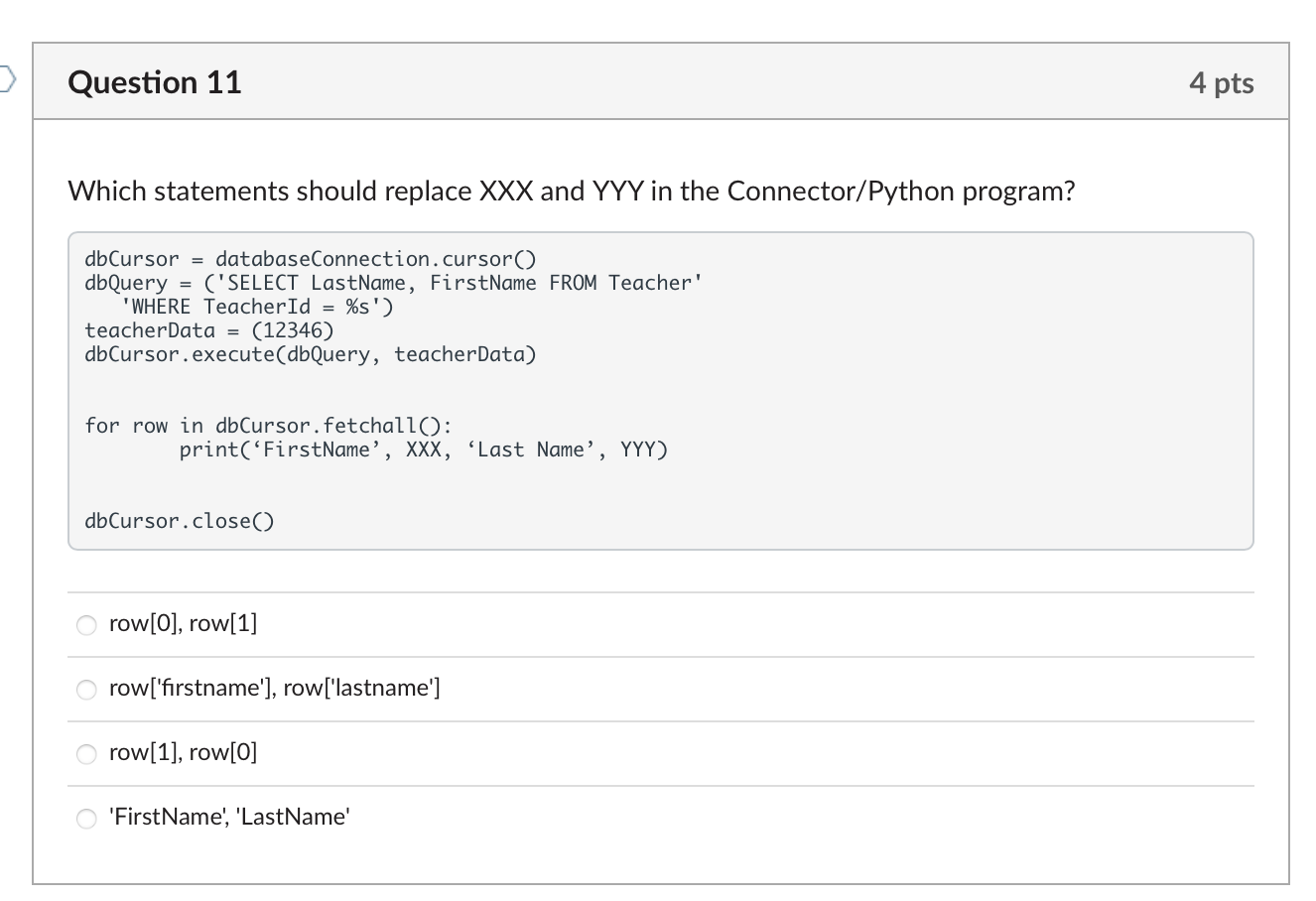Select the 'FirstName', 'LastName' radio button
Image resolution: width=1316 pixels, height=901 pixels.
87,819
